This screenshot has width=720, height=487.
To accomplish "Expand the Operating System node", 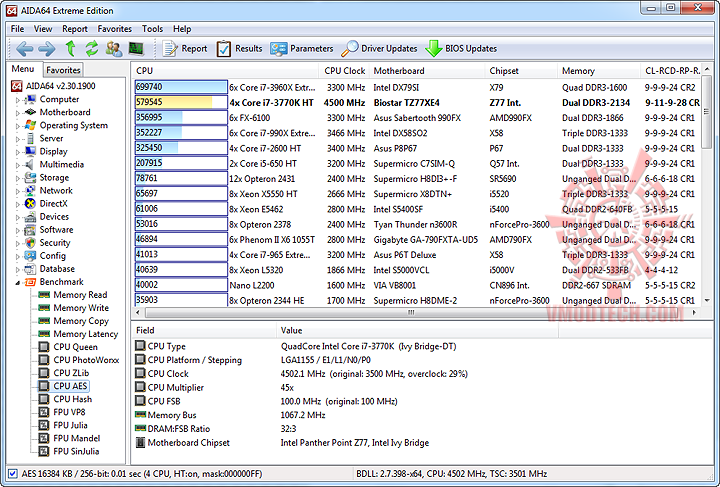I will (17, 126).
